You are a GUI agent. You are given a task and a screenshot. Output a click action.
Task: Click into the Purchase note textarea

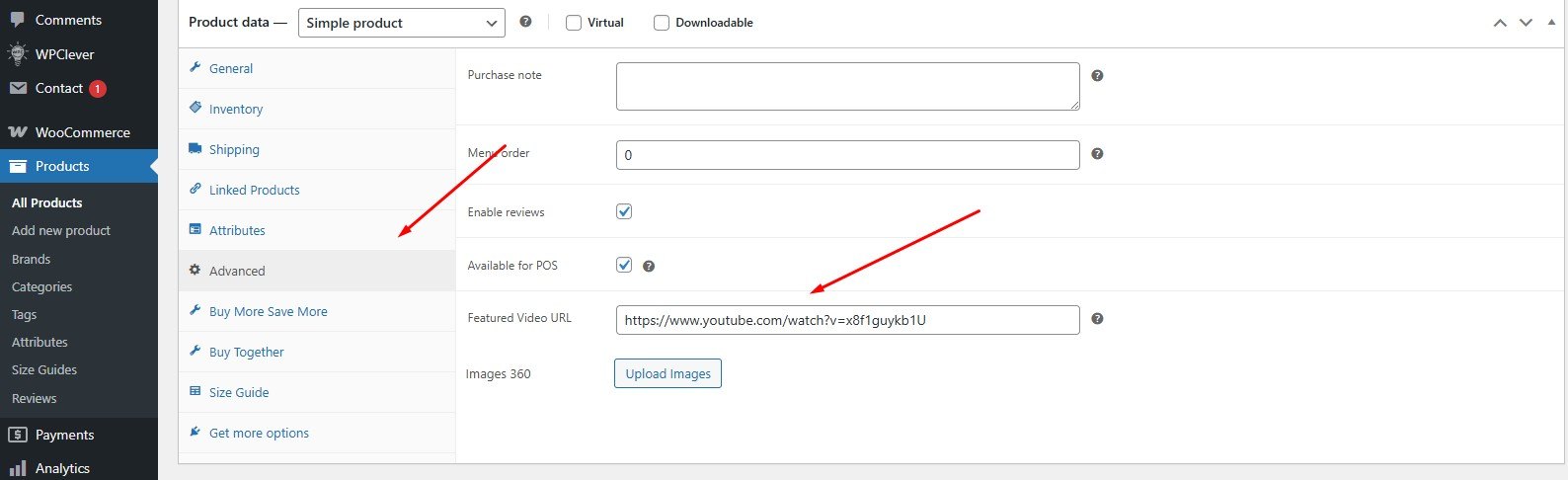tap(847, 86)
